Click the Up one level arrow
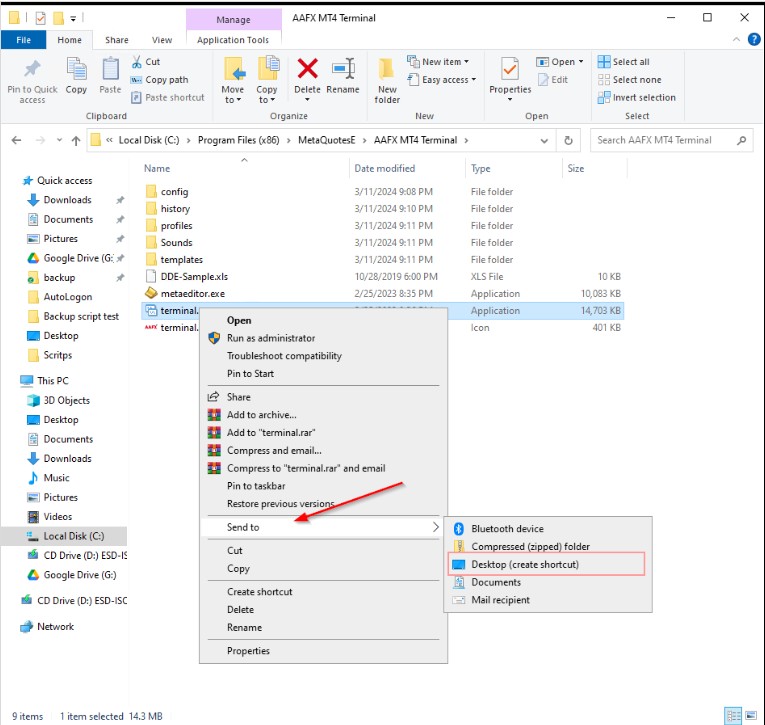The image size is (765, 725). point(76,141)
